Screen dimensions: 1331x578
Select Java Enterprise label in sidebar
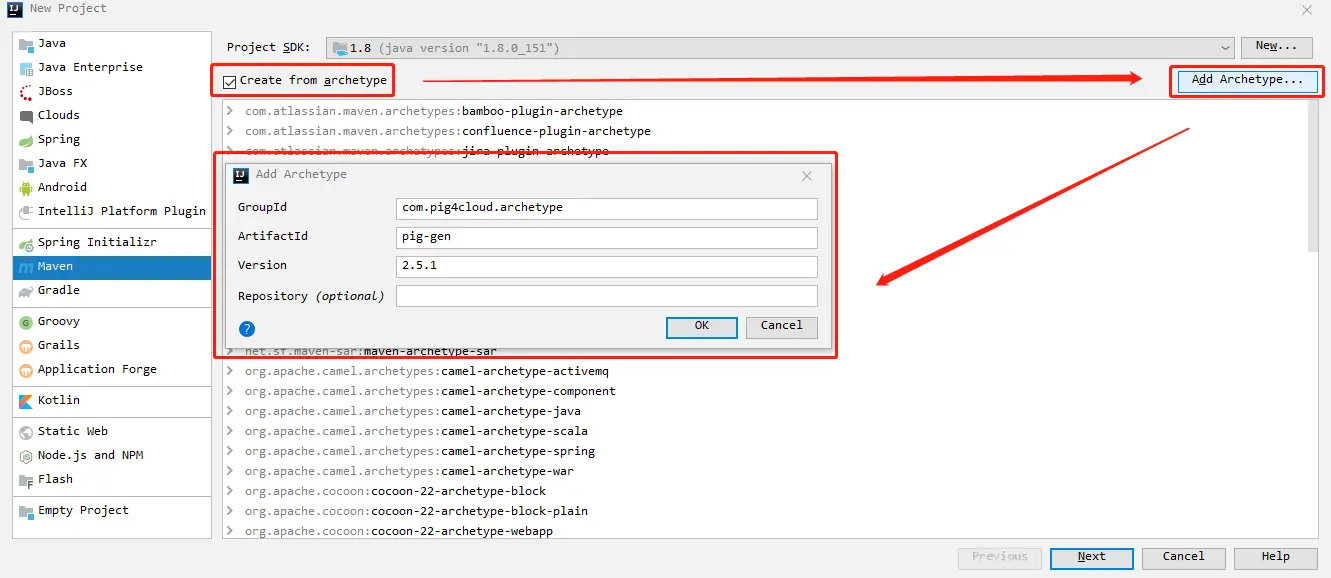click(x=90, y=68)
